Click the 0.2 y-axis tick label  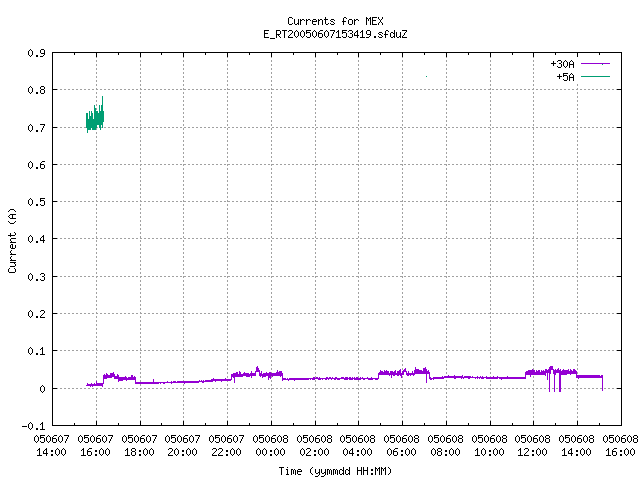[x=36, y=314]
